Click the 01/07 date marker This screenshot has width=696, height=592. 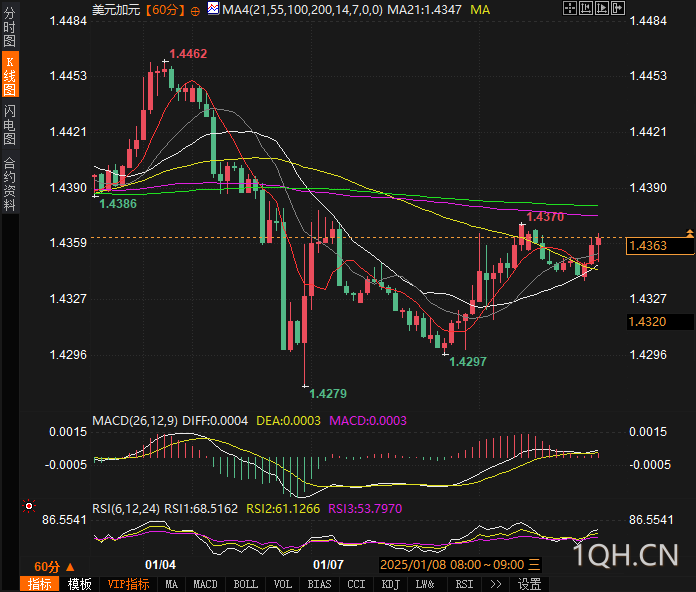328,564
